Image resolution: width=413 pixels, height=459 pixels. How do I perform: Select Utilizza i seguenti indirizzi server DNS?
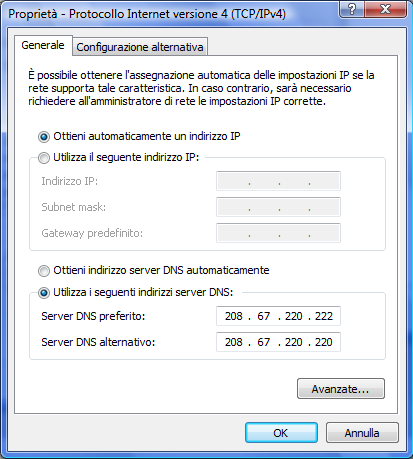coord(44,293)
